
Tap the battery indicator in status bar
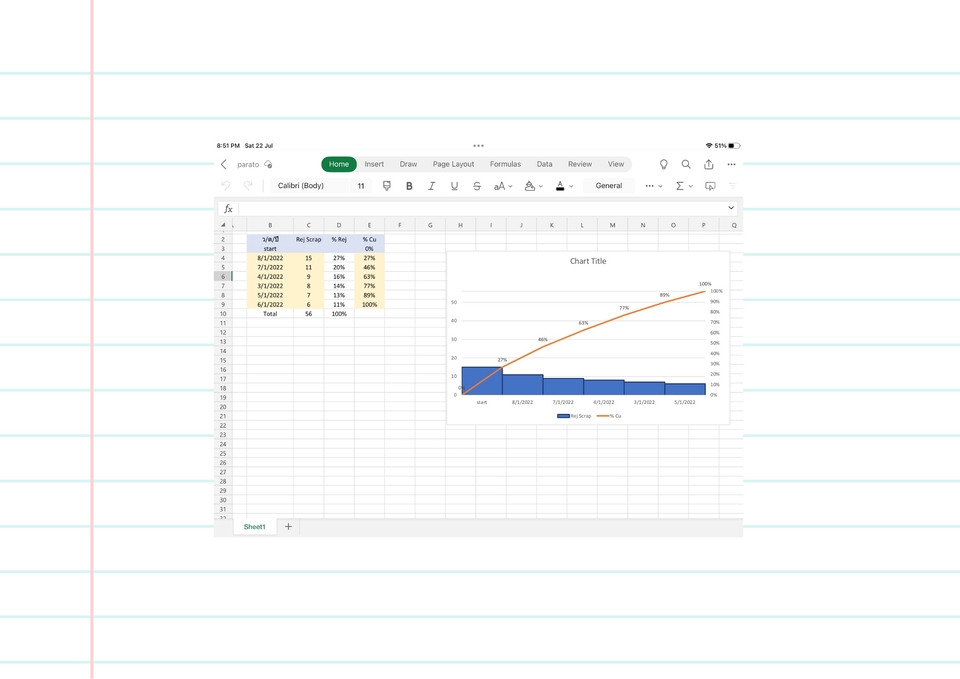(734, 146)
